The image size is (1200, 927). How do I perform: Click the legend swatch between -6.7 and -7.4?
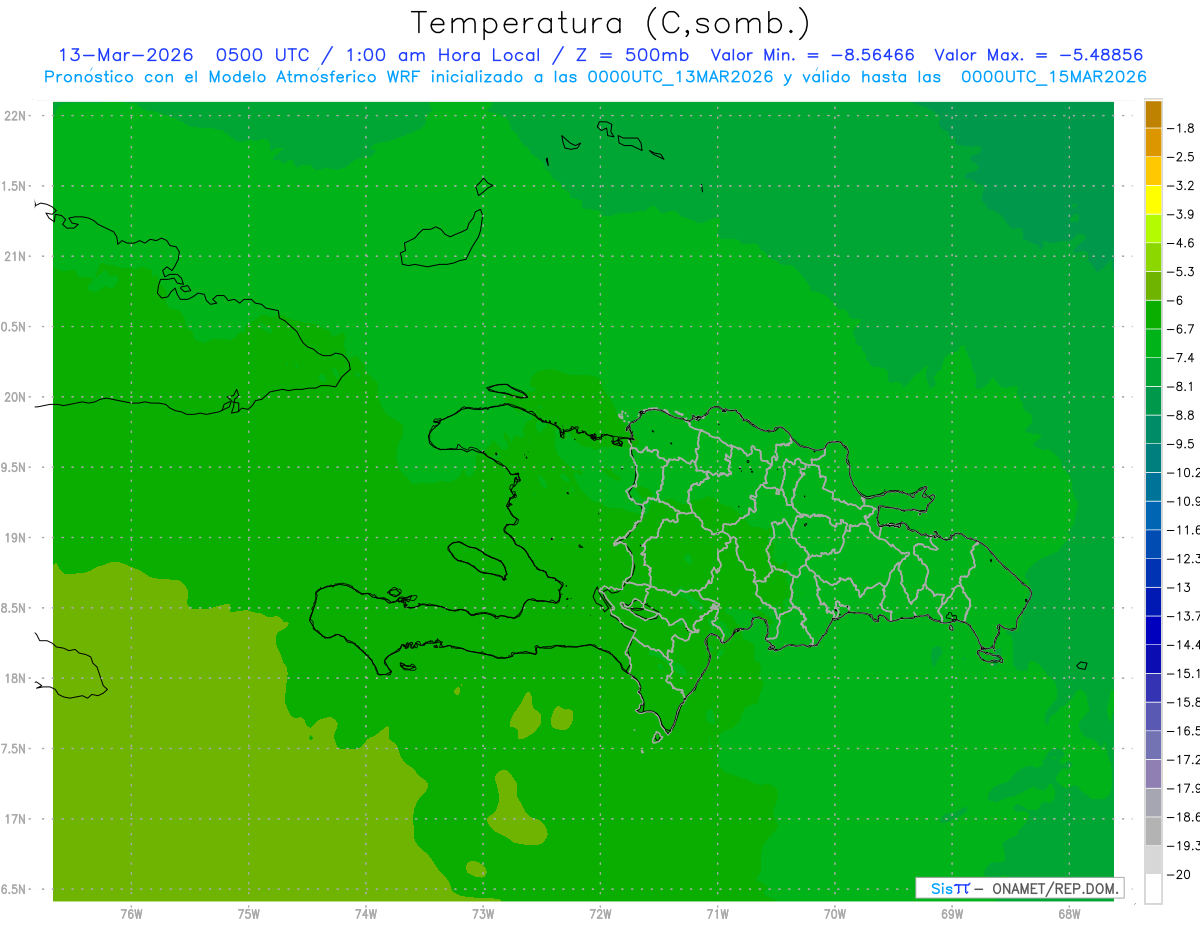(x=1153, y=343)
